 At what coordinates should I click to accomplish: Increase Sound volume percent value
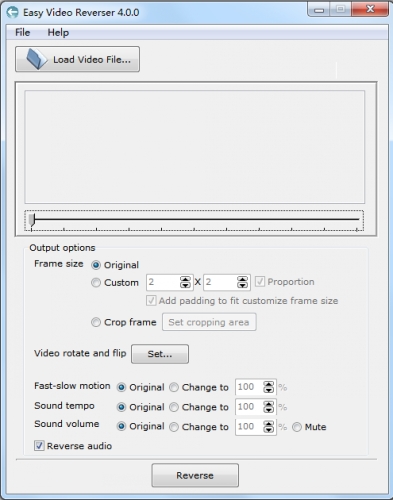pyautogui.click(x=269, y=424)
